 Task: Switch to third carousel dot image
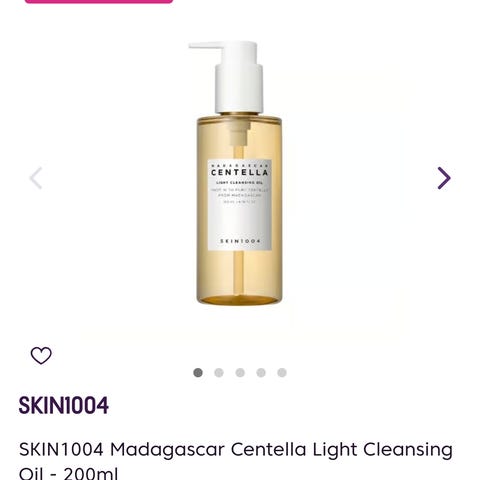tap(240, 373)
